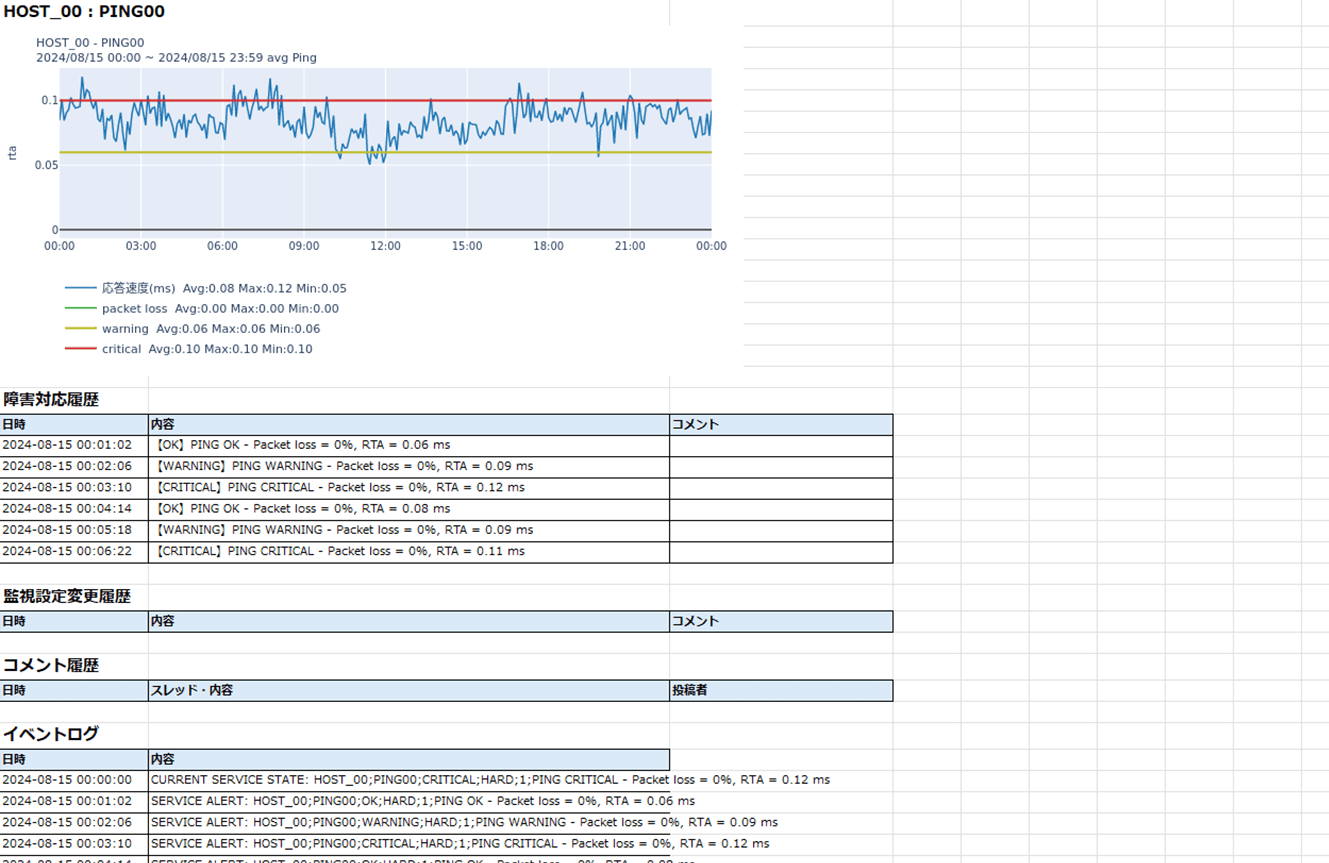This screenshot has height=863, width=1329.
Task: Select the 内容 header in 障害対応履歴 table
Action: (x=409, y=425)
